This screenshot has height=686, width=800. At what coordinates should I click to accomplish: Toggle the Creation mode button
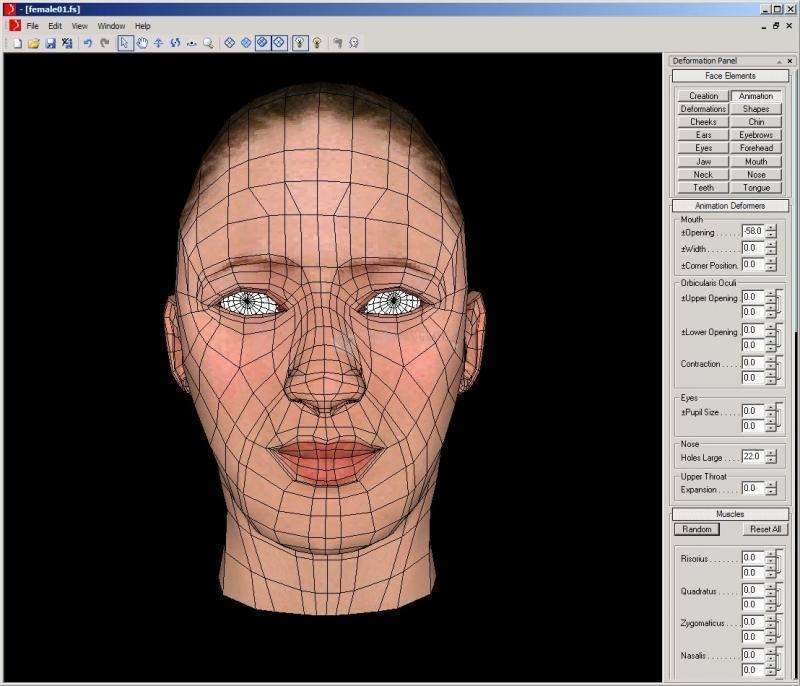point(703,96)
